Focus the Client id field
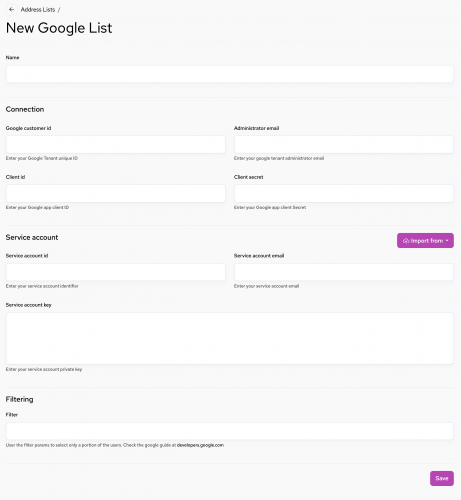 click(116, 193)
